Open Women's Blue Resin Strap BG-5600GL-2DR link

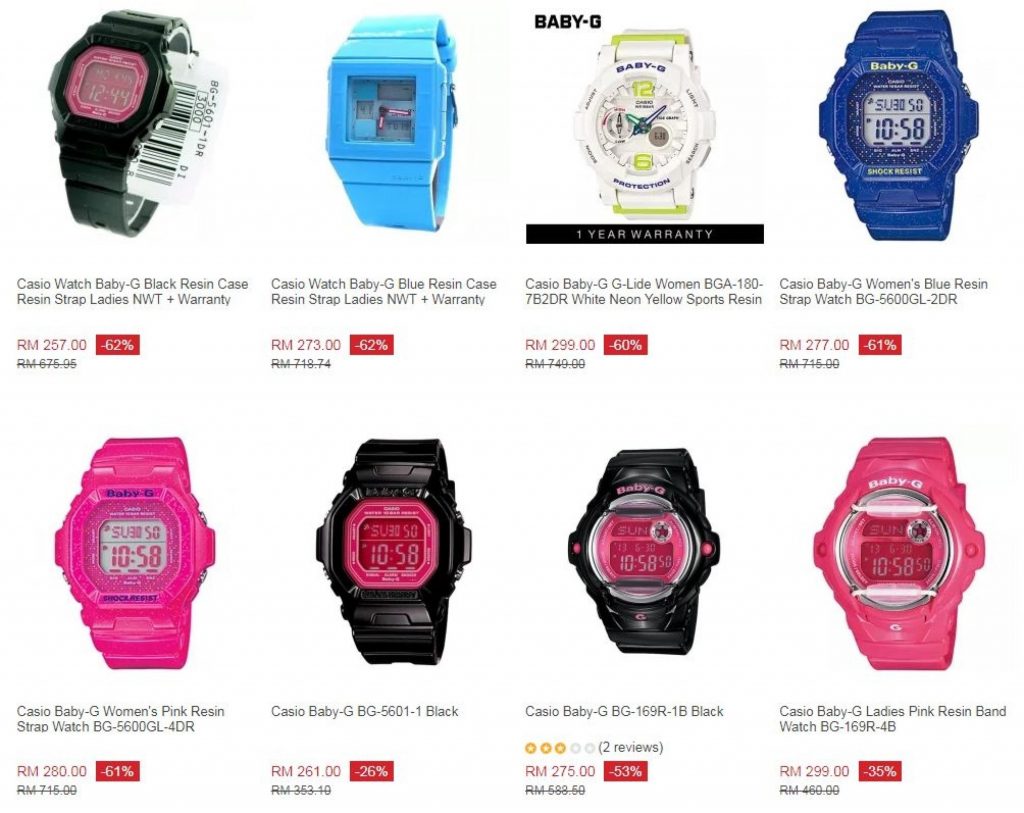(x=884, y=292)
